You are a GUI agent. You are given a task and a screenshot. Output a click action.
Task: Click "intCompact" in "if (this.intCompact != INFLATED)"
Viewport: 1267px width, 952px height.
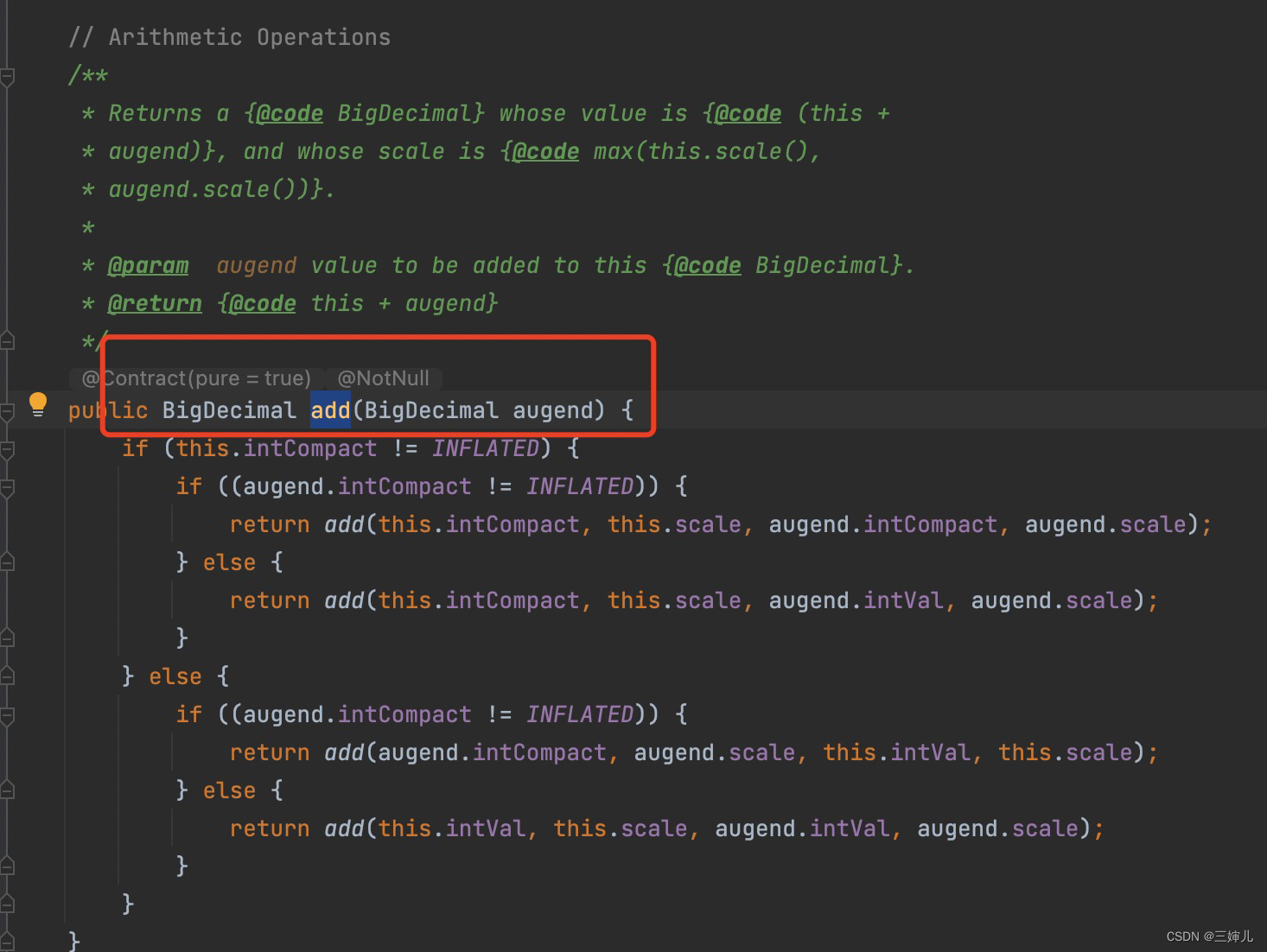(310, 448)
